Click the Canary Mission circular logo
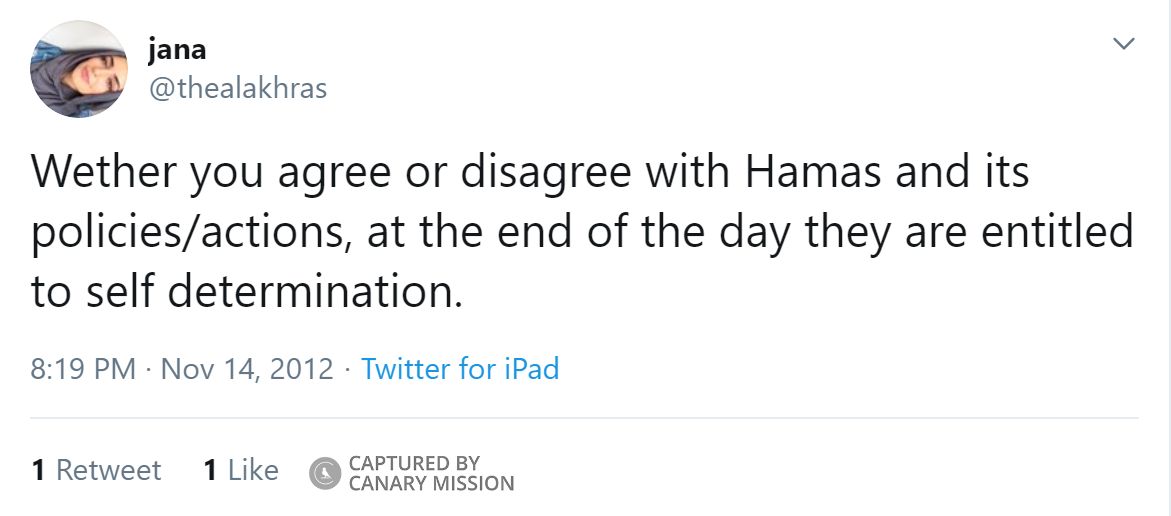The width and height of the screenshot is (1171, 516). pos(325,473)
